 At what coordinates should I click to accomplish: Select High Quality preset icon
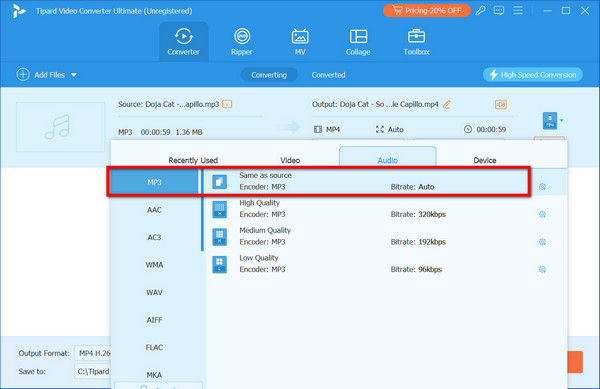[220, 210]
